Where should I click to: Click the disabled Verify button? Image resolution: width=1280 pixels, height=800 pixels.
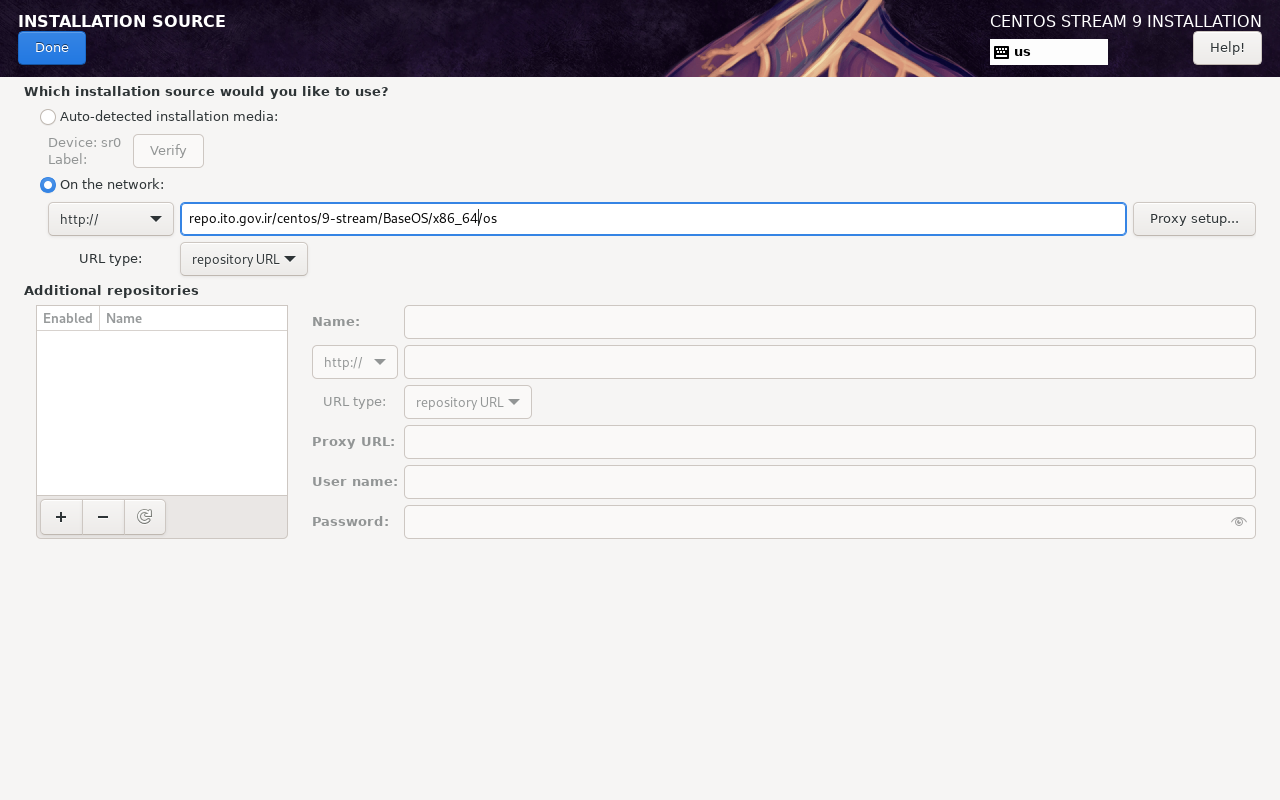point(168,151)
